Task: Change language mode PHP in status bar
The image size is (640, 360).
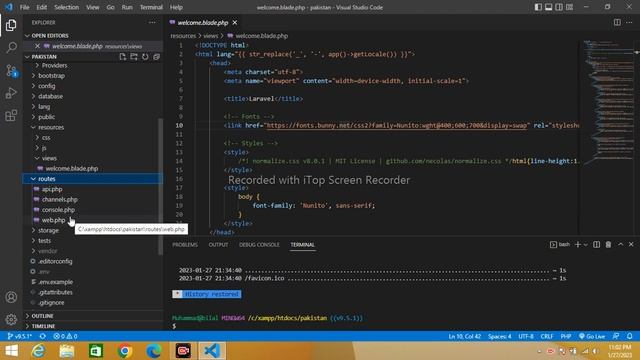Action: pyautogui.click(x=566, y=336)
